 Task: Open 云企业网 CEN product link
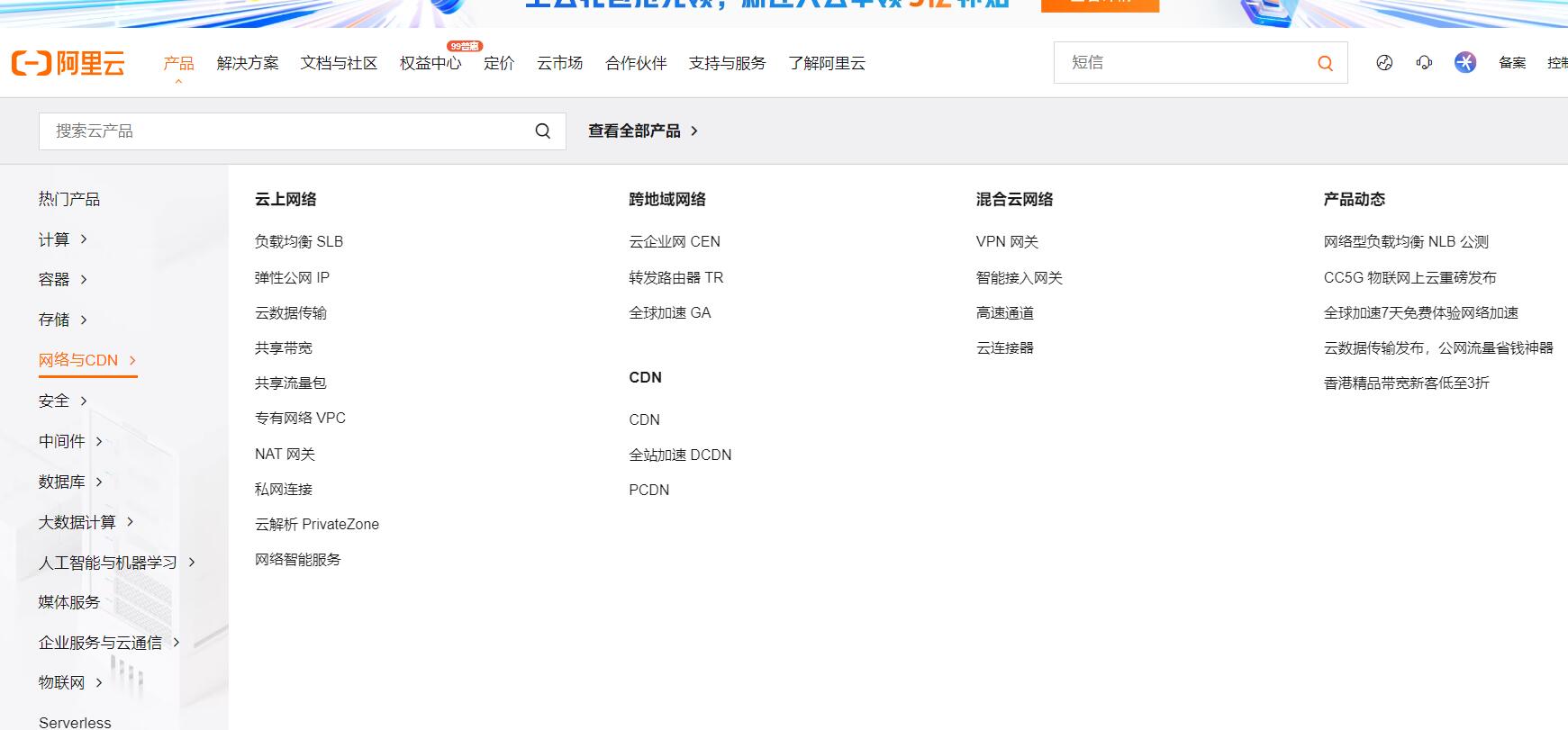675,241
